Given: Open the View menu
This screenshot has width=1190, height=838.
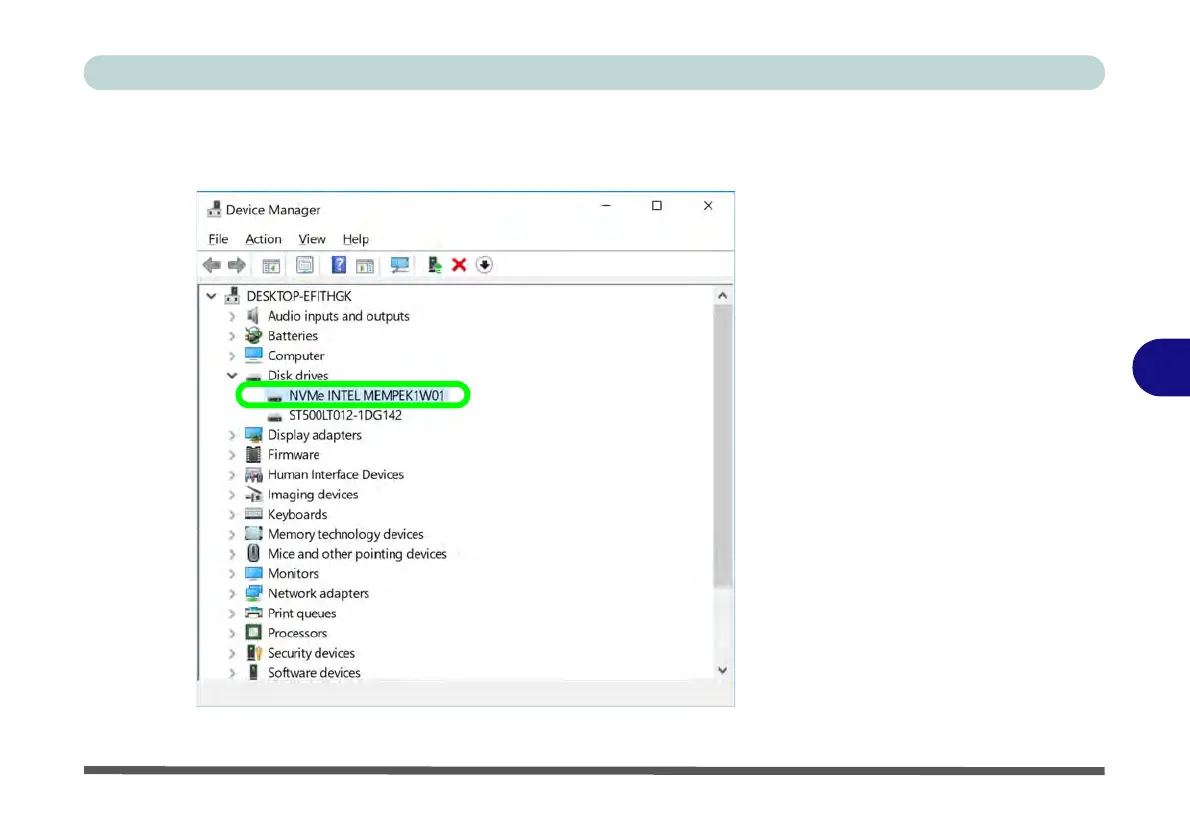Looking at the screenshot, I should [312, 239].
